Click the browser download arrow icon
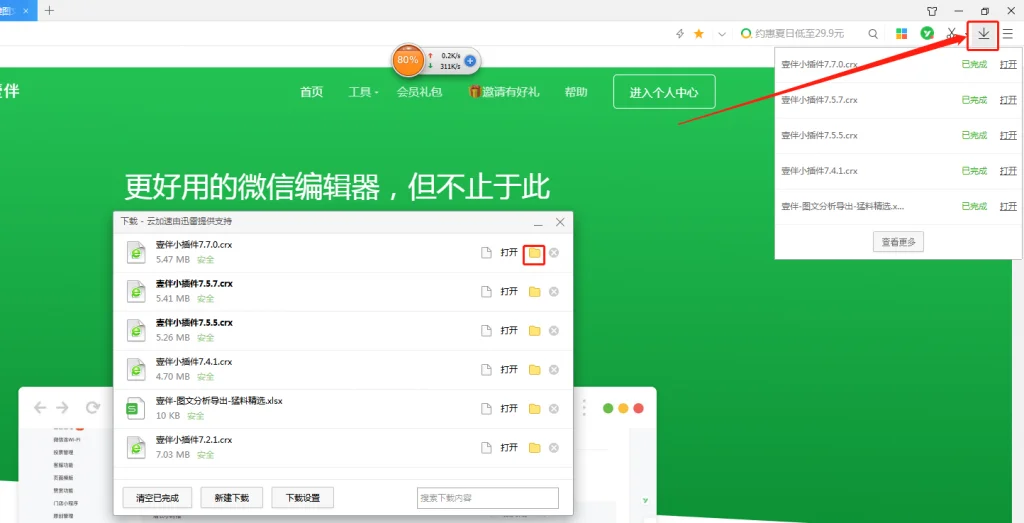Viewport: 1024px width, 523px height. tap(983, 34)
